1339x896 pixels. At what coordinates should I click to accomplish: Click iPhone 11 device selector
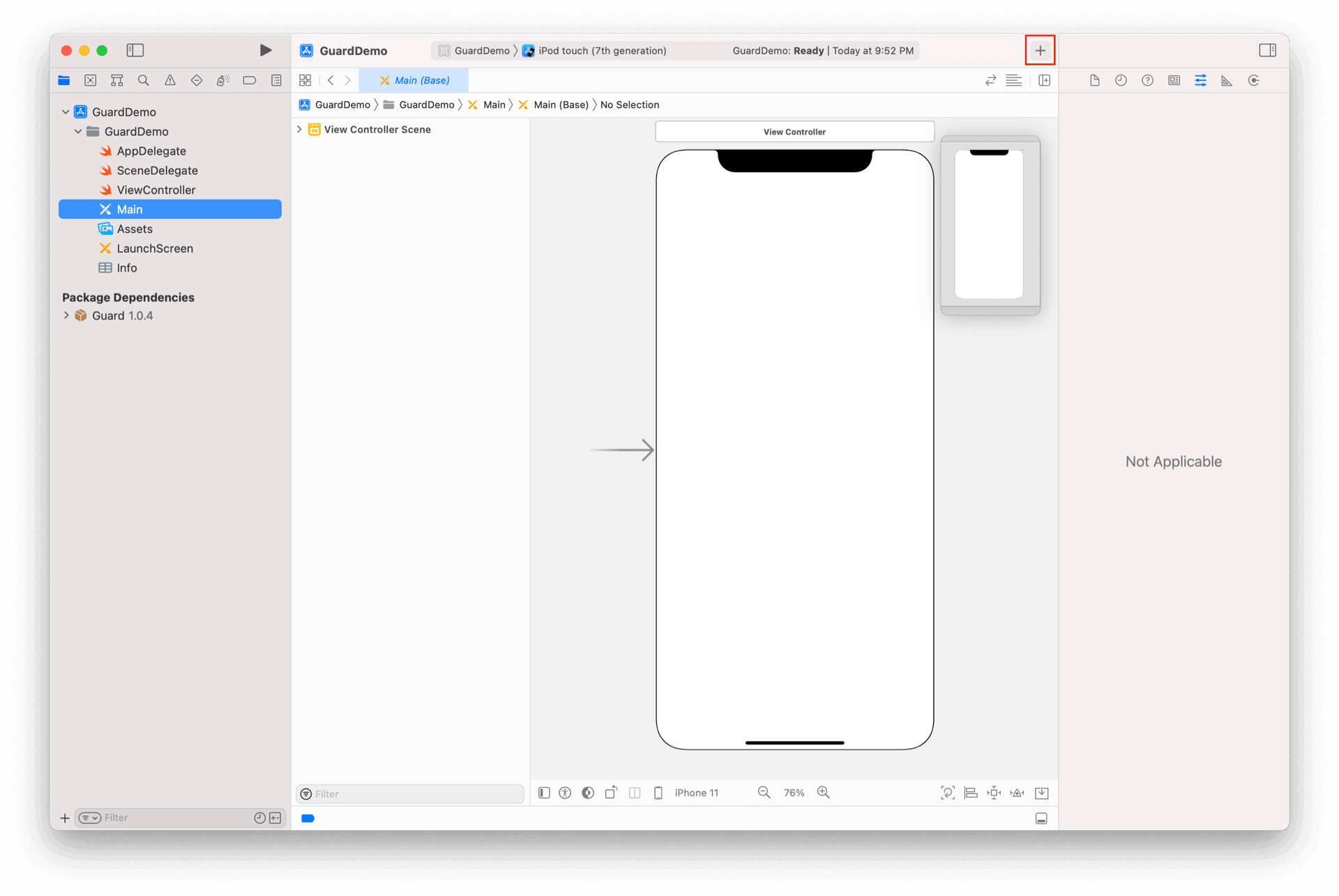click(x=695, y=793)
